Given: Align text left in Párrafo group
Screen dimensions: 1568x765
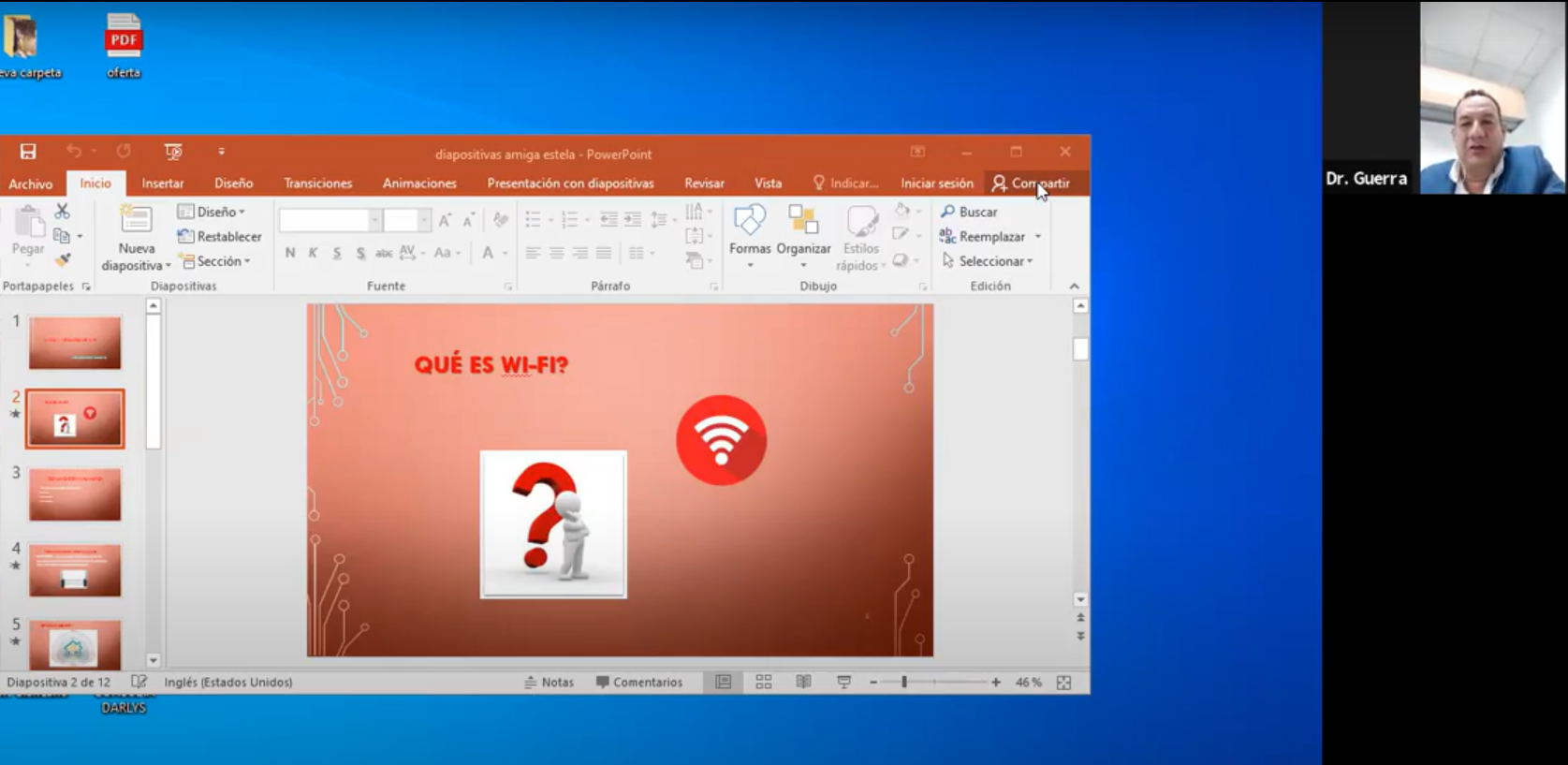Looking at the screenshot, I should pos(533,253).
